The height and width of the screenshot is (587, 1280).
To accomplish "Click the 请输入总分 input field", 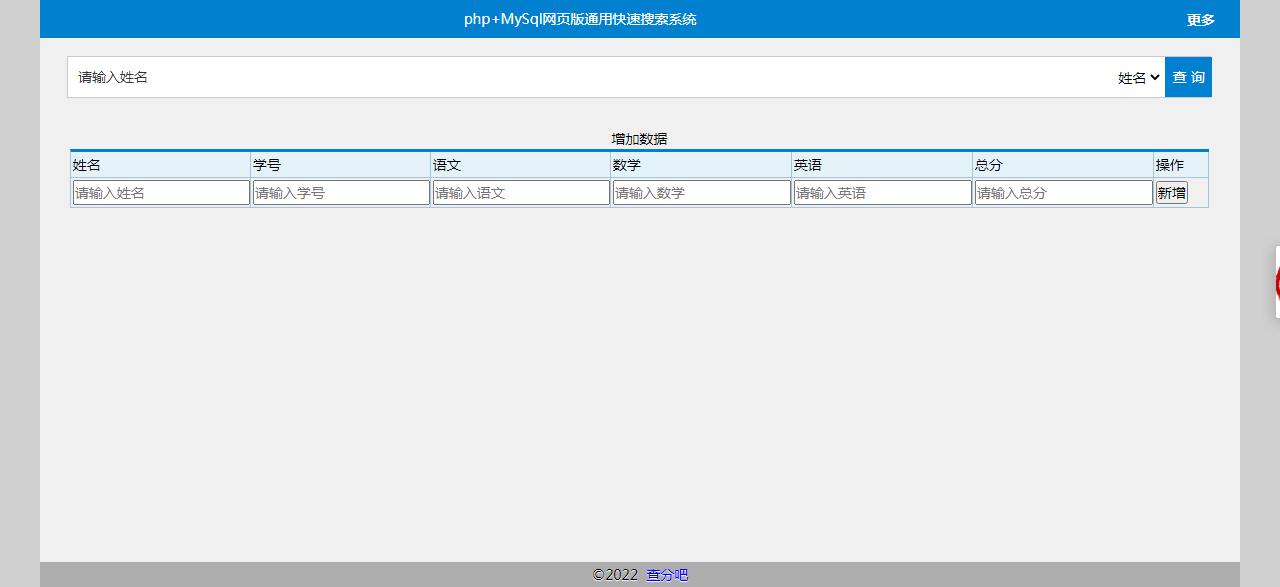I will point(1062,192).
